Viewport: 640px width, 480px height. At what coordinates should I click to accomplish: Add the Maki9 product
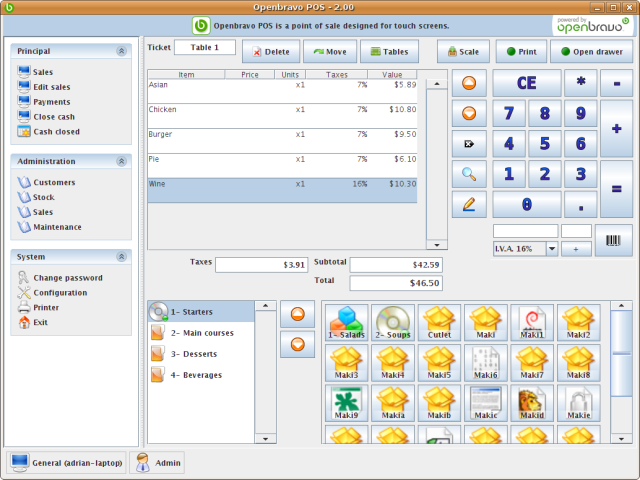click(x=347, y=403)
